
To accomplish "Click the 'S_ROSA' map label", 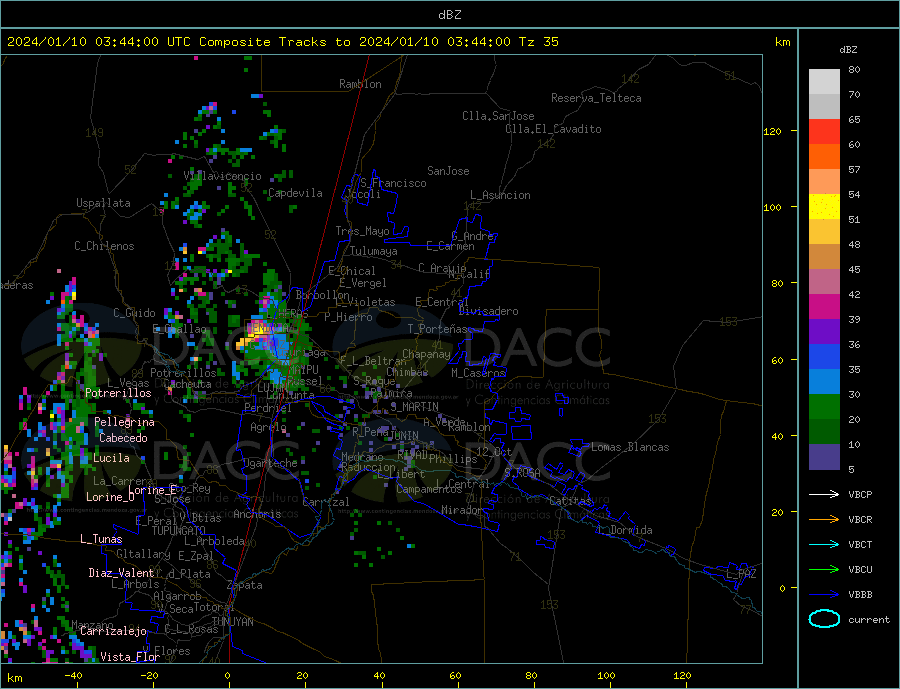I will coord(522,473).
